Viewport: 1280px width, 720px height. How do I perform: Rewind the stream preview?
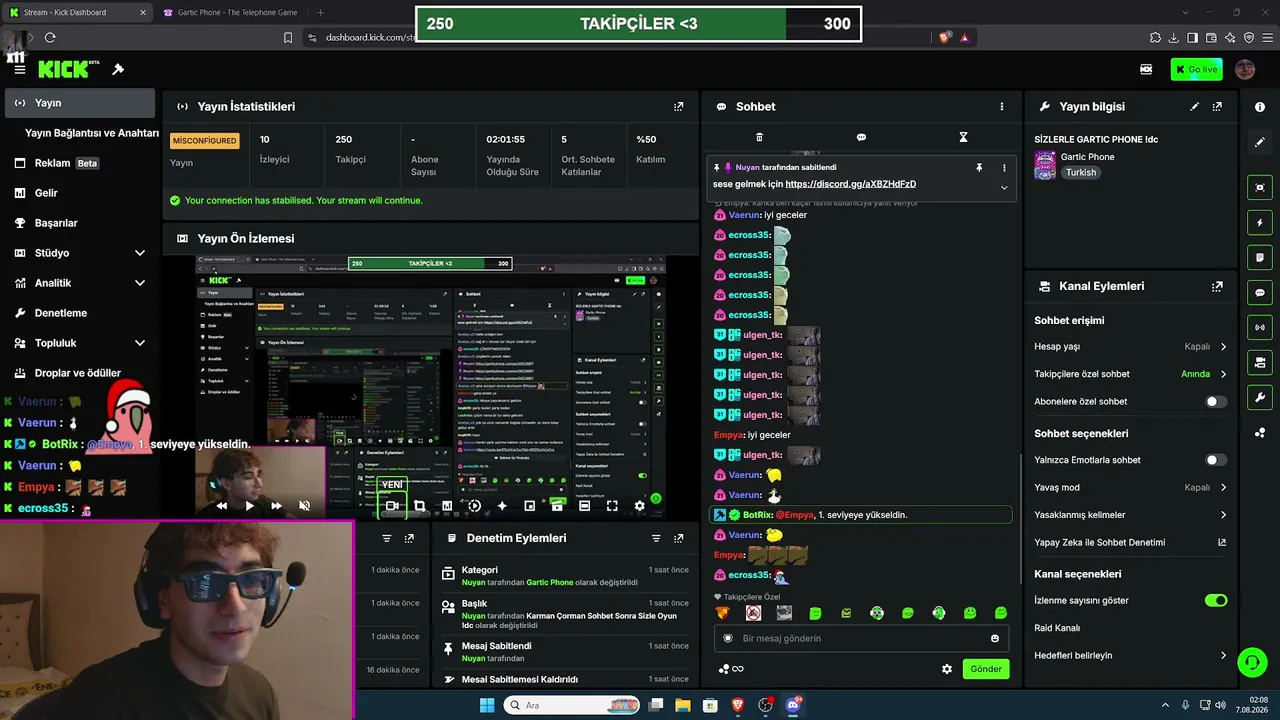pos(221,506)
